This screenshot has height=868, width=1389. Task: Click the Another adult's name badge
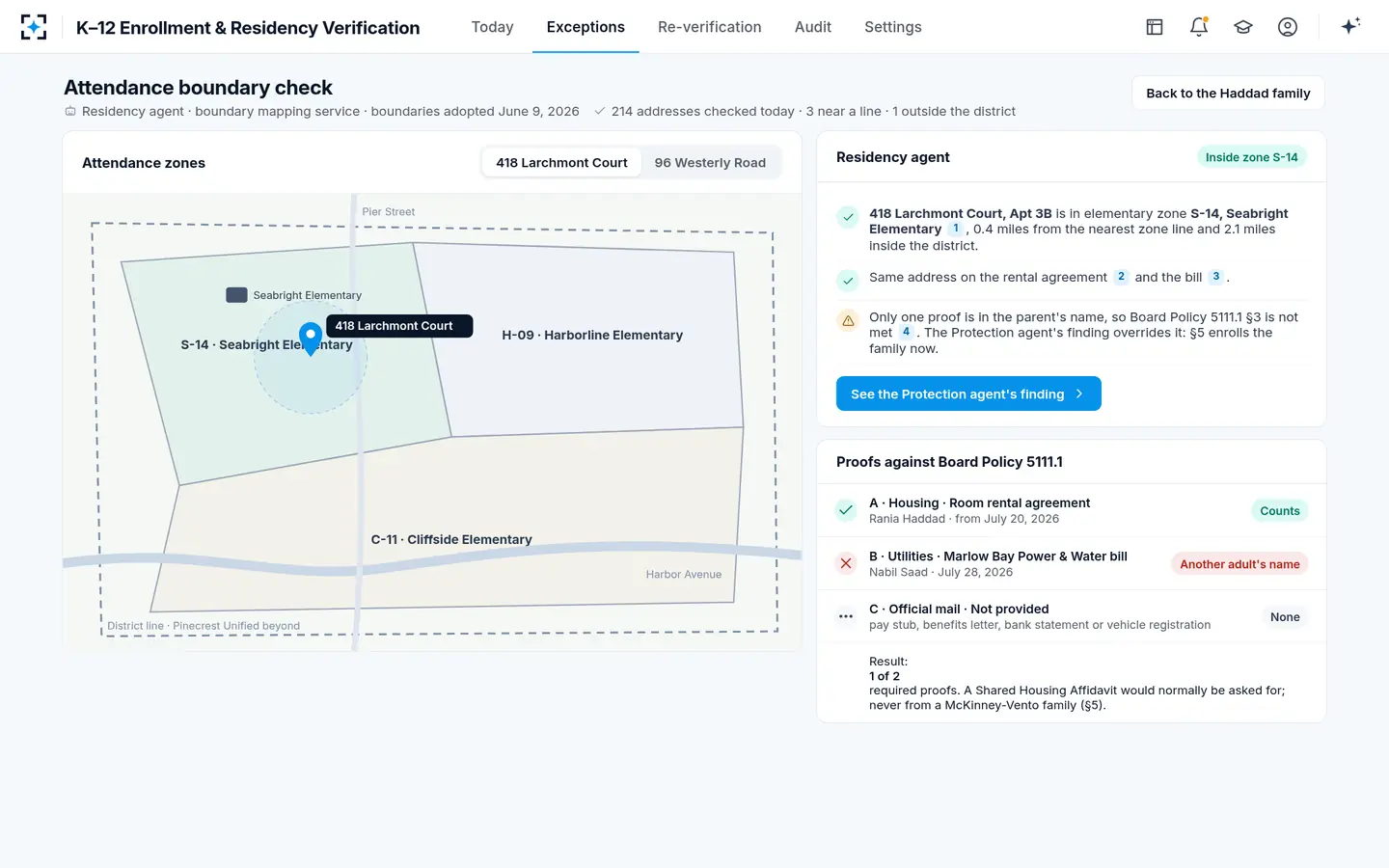pos(1239,564)
